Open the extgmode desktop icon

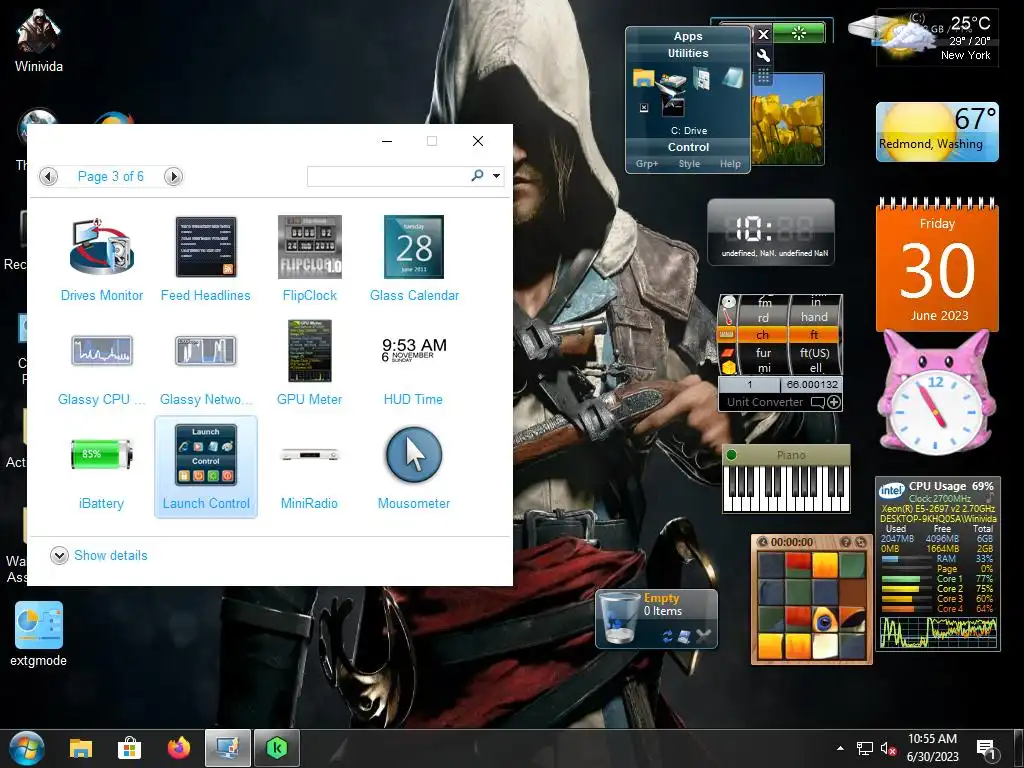point(39,634)
